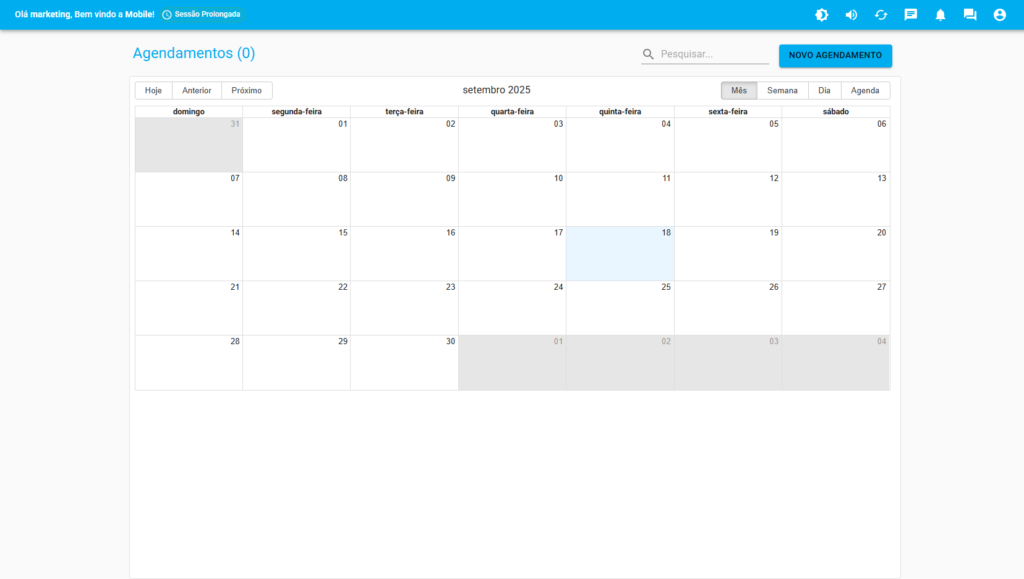Advance to next month with Próximo
Viewport: 1024px width, 579px height.
click(x=246, y=91)
